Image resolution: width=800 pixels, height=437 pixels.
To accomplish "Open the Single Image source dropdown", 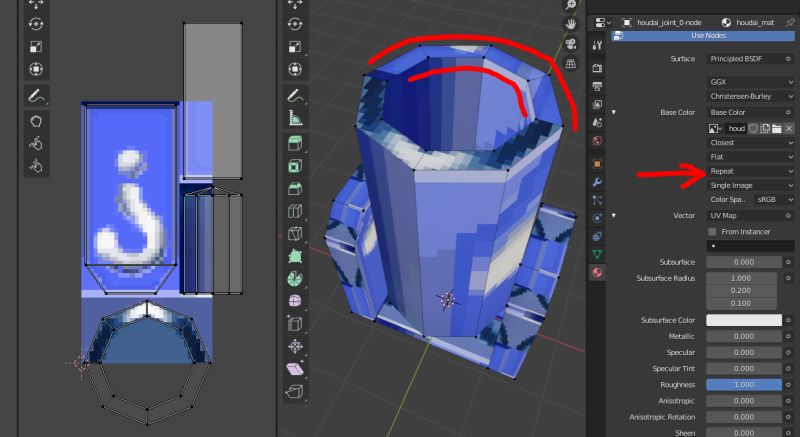I will pyautogui.click(x=751, y=185).
